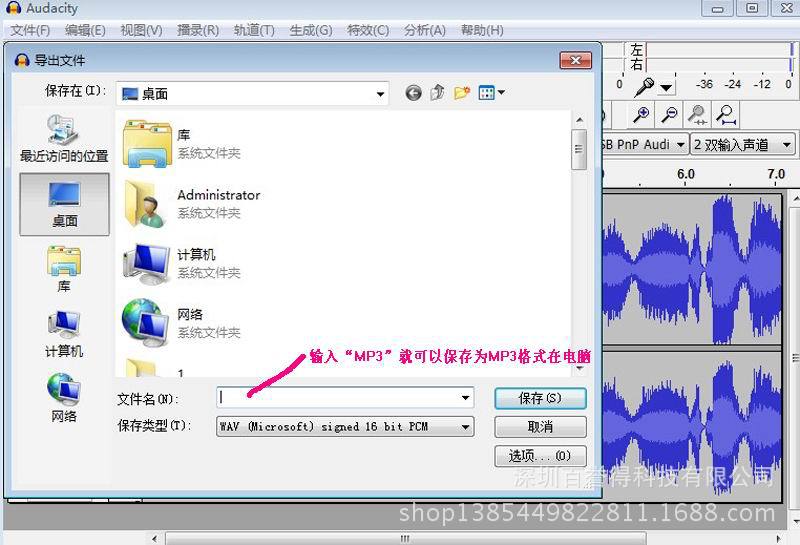This screenshot has width=800, height=545.
Task: Close the 导出文件 dialog
Action: tap(576, 60)
